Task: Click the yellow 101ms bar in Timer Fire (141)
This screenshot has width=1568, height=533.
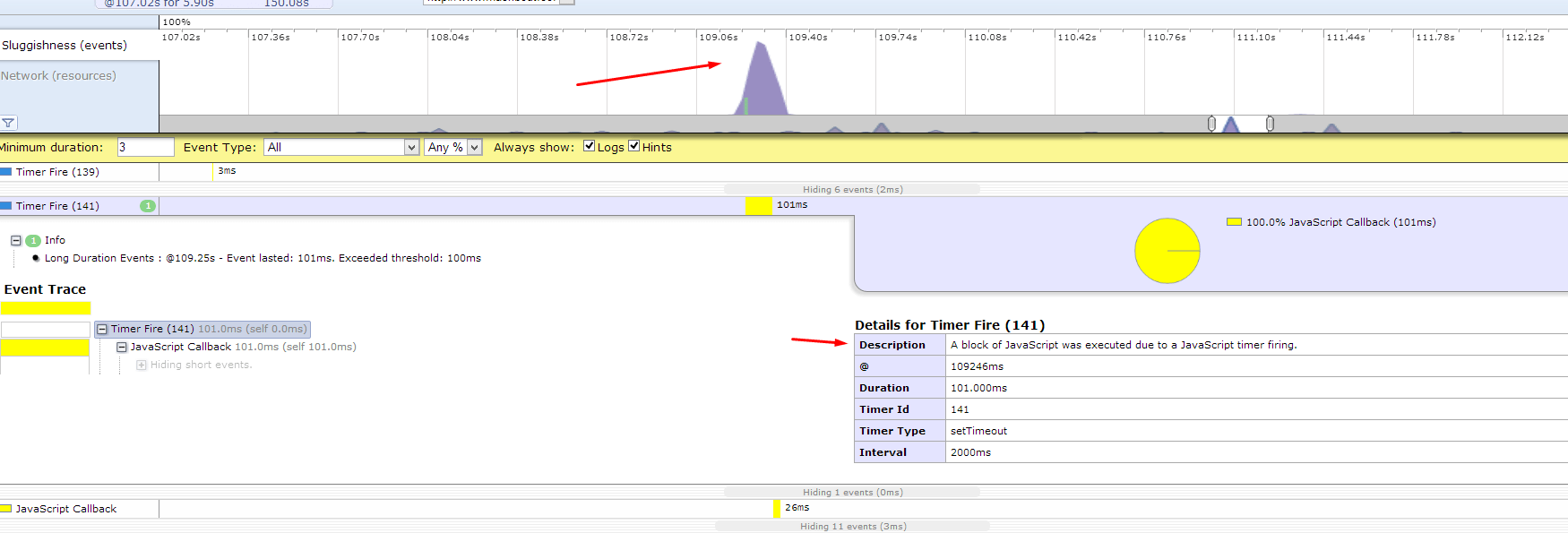Action: 758,206
